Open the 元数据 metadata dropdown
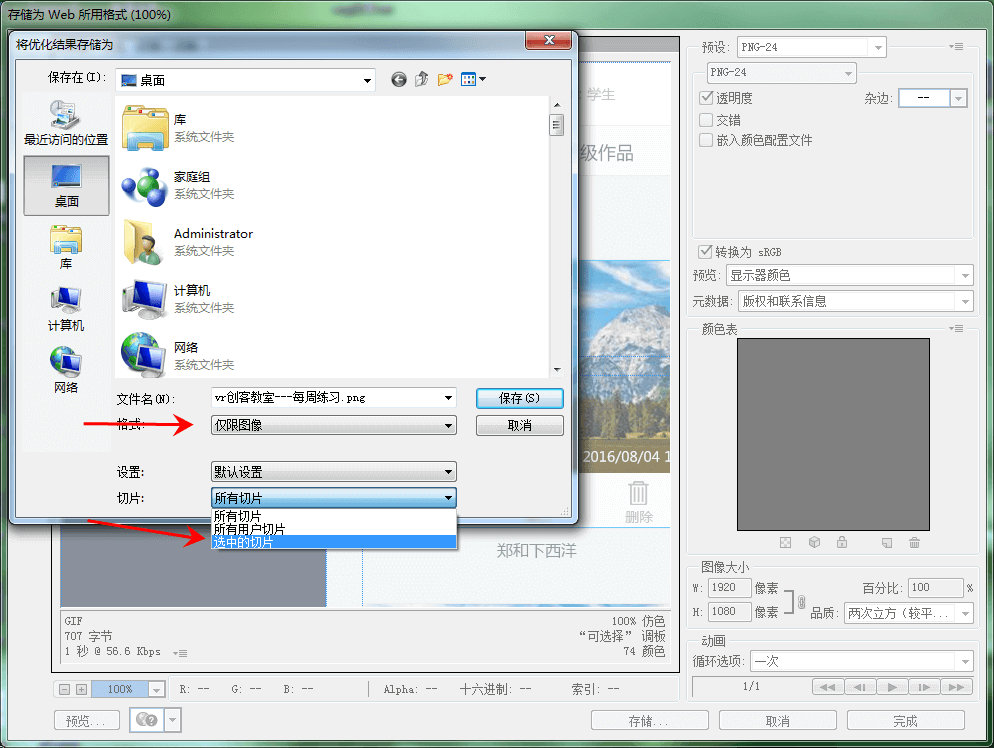 click(x=856, y=301)
